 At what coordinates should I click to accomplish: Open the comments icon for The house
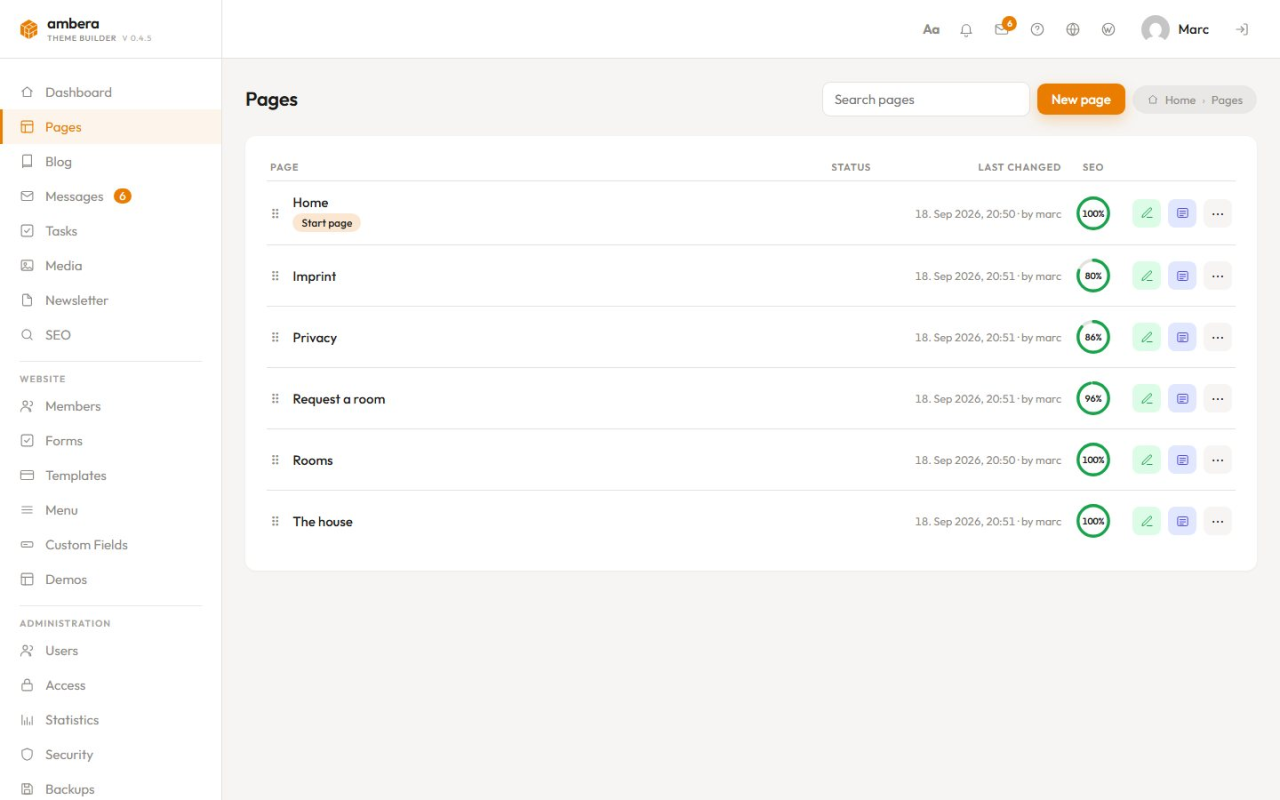(x=1182, y=521)
